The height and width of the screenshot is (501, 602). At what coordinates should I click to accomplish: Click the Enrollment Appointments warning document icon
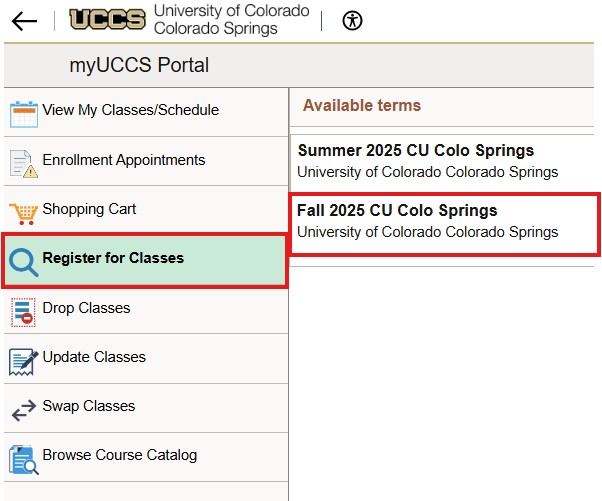pos(23,162)
